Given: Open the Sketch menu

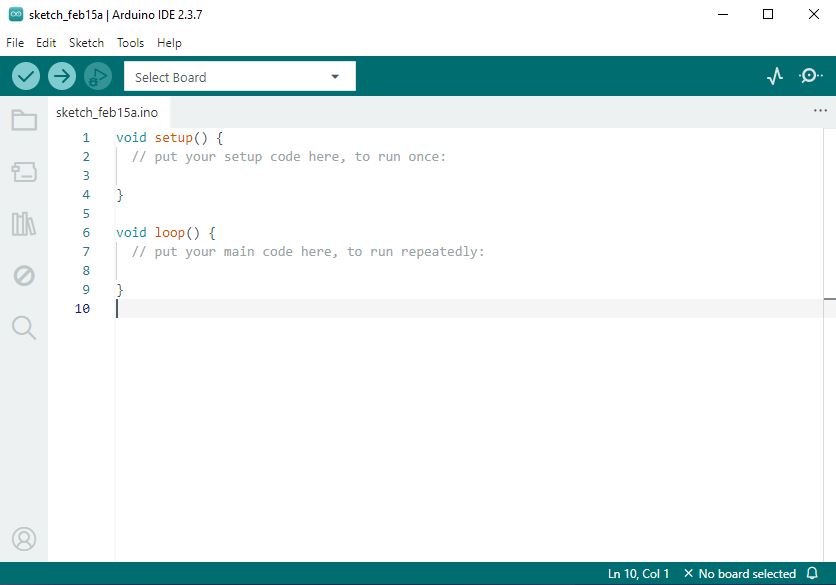Looking at the screenshot, I should (x=86, y=42).
